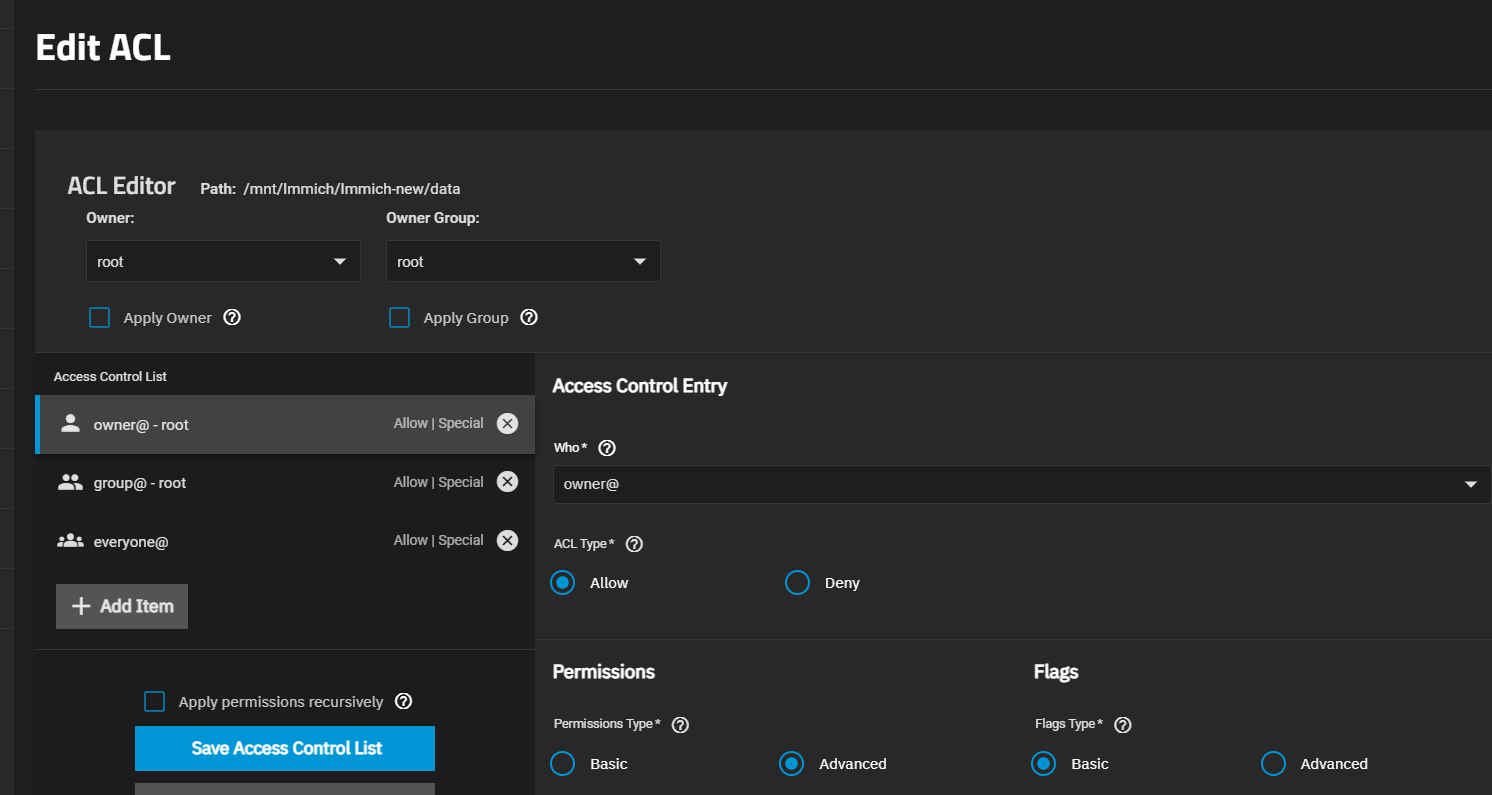
Task: Remove the group@ - root ACL entry
Action: (x=508, y=482)
